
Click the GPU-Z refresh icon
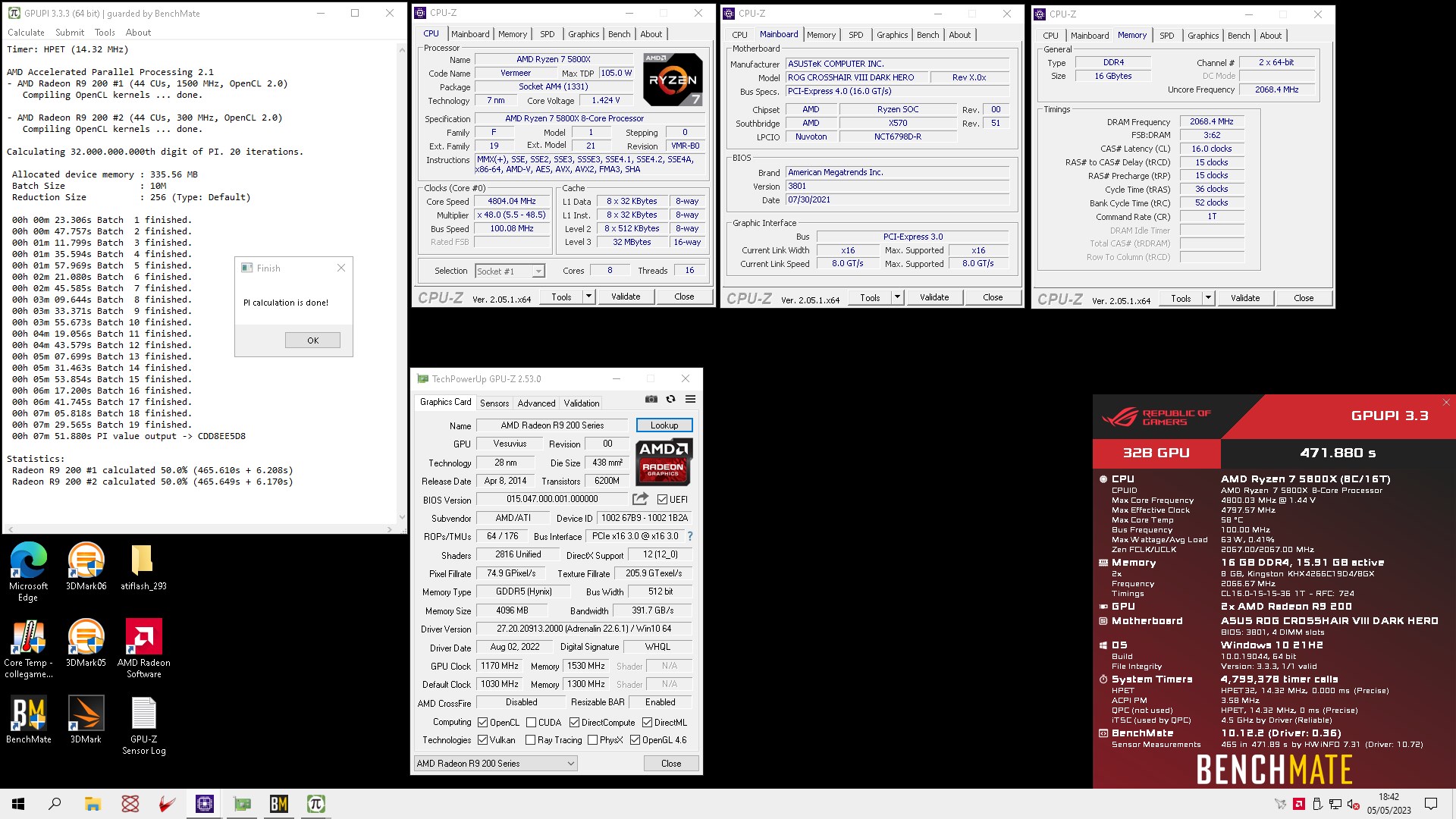[670, 400]
